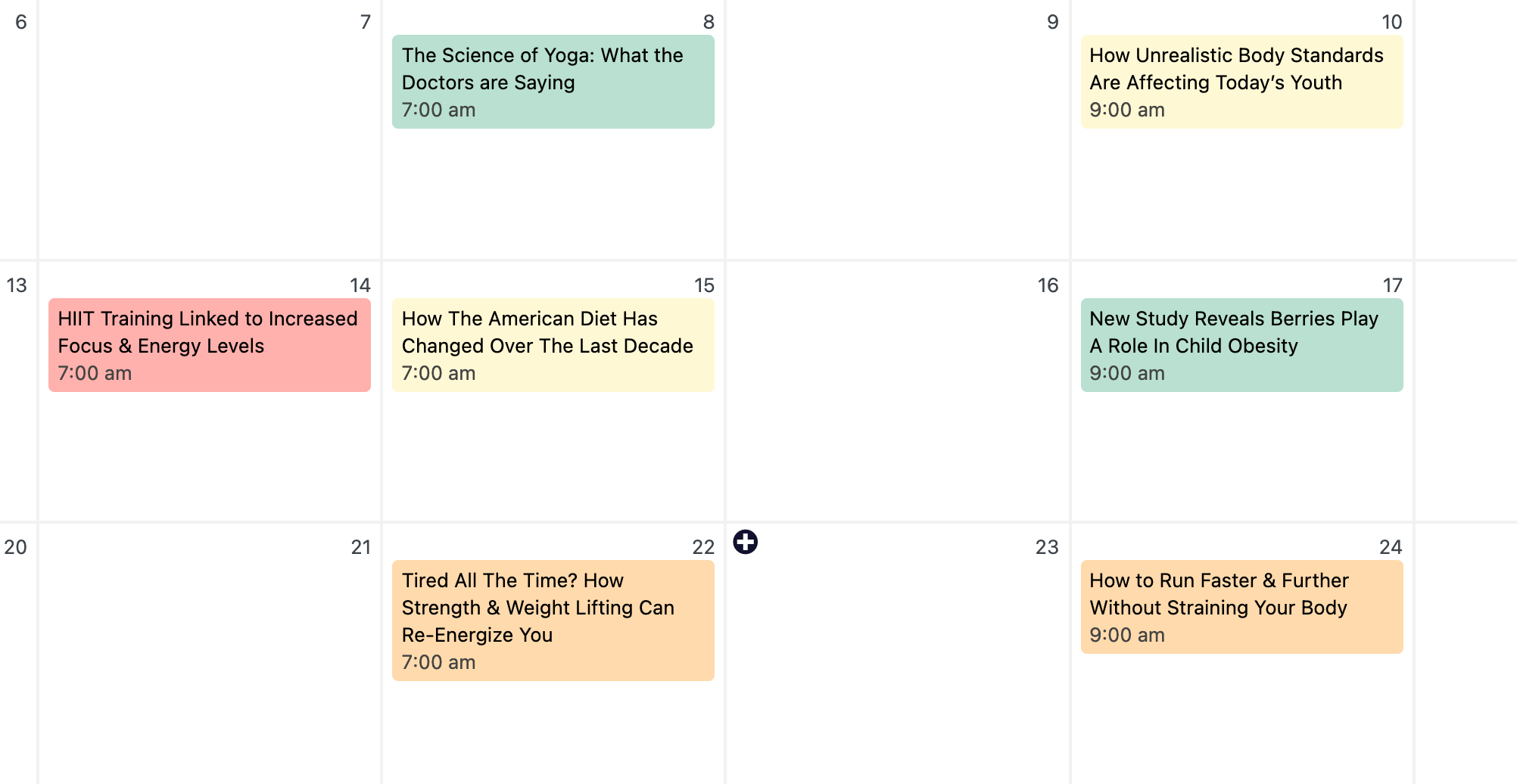Open 'How Unrealistic Body Standards' post
This screenshot has height=784, width=1517.
point(1241,82)
